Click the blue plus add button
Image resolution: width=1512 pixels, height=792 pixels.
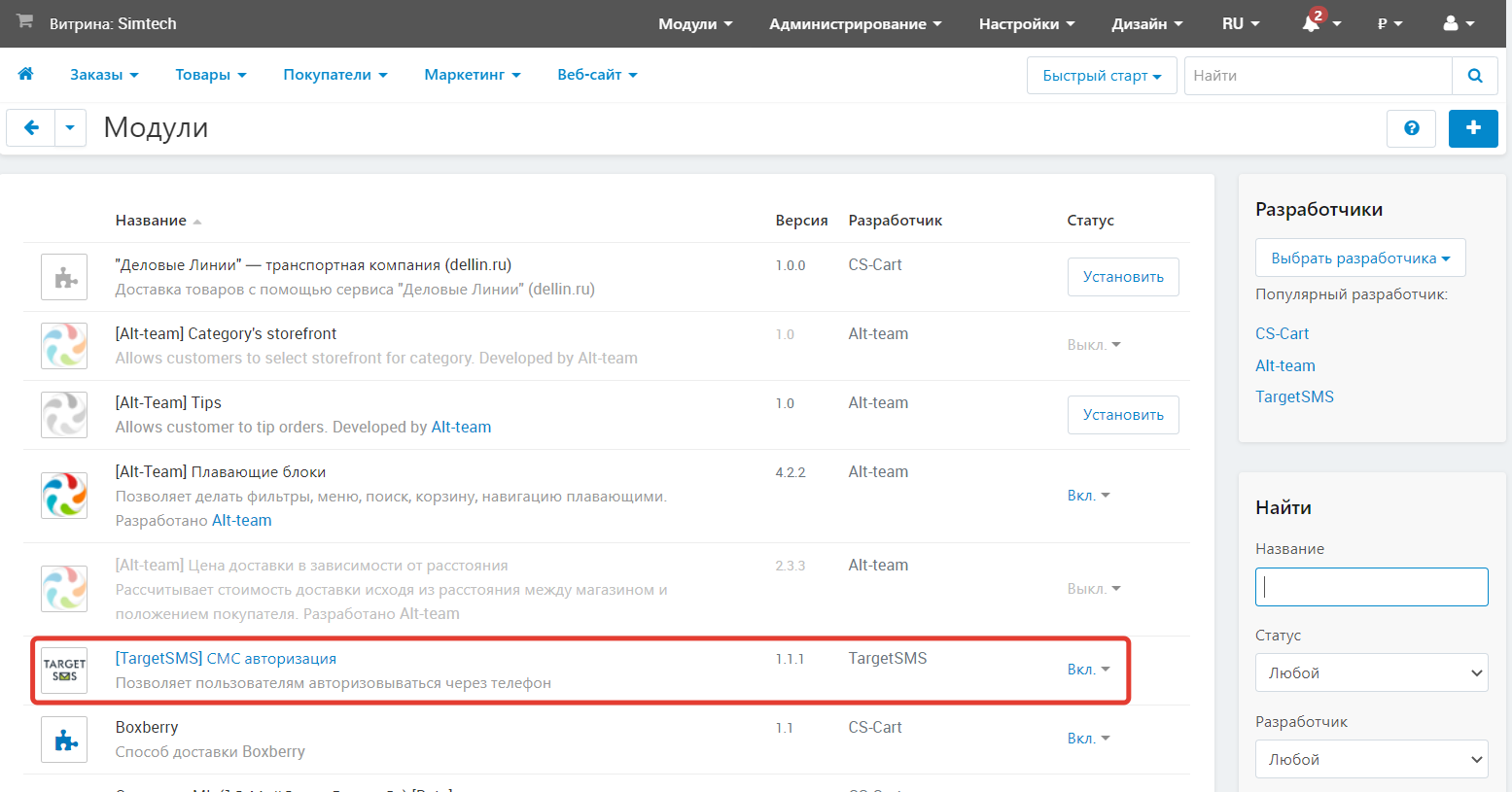[x=1473, y=128]
